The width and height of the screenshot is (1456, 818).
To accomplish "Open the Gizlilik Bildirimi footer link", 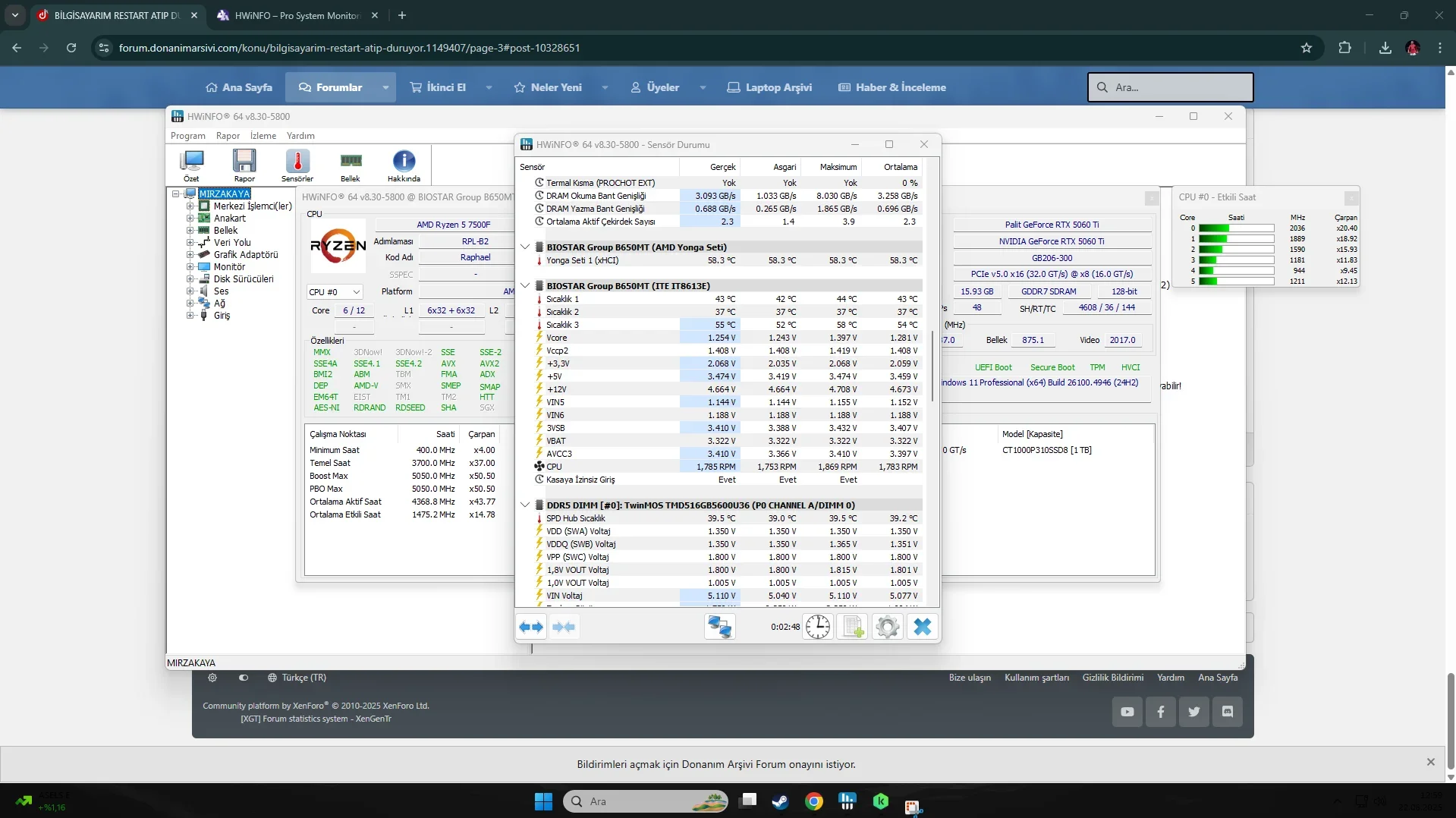I will [1112, 678].
